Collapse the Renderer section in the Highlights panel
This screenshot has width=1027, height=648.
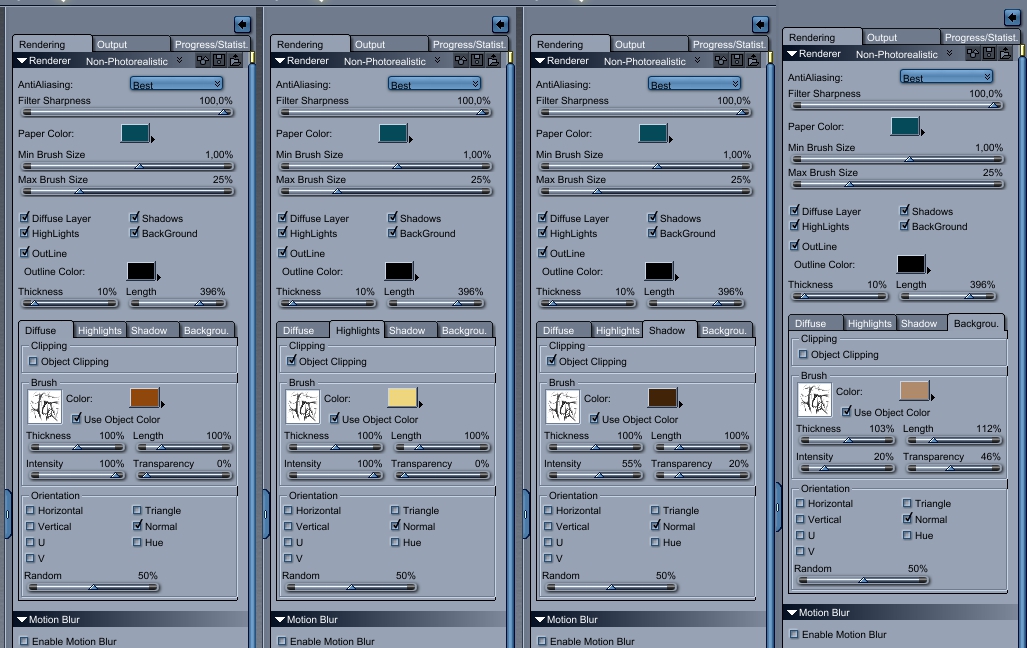(280, 61)
